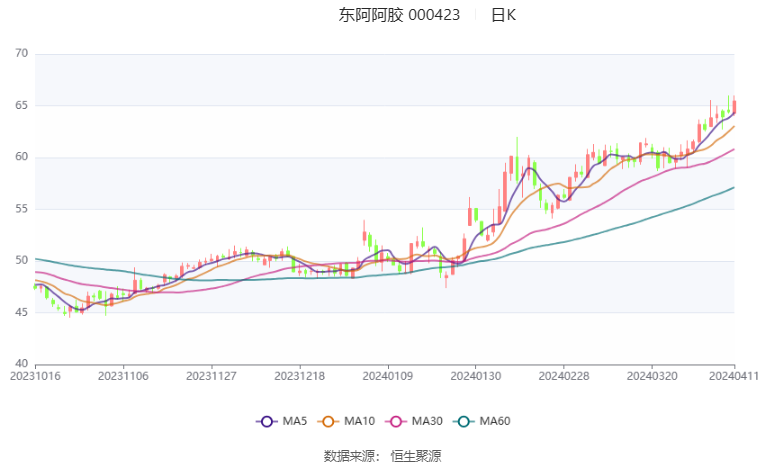Click the 70 price axis label
The image size is (765, 465).
coord(21,53)
